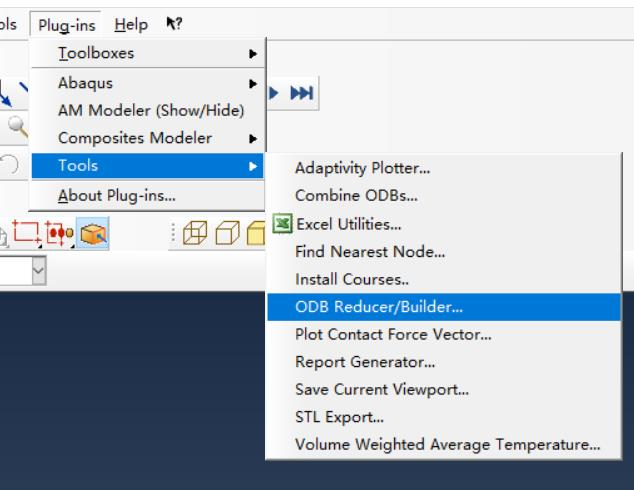Viewport: 634px width, 490px height.
Task: Click the green Excel icon in submenu
Action: pos(281,226)
